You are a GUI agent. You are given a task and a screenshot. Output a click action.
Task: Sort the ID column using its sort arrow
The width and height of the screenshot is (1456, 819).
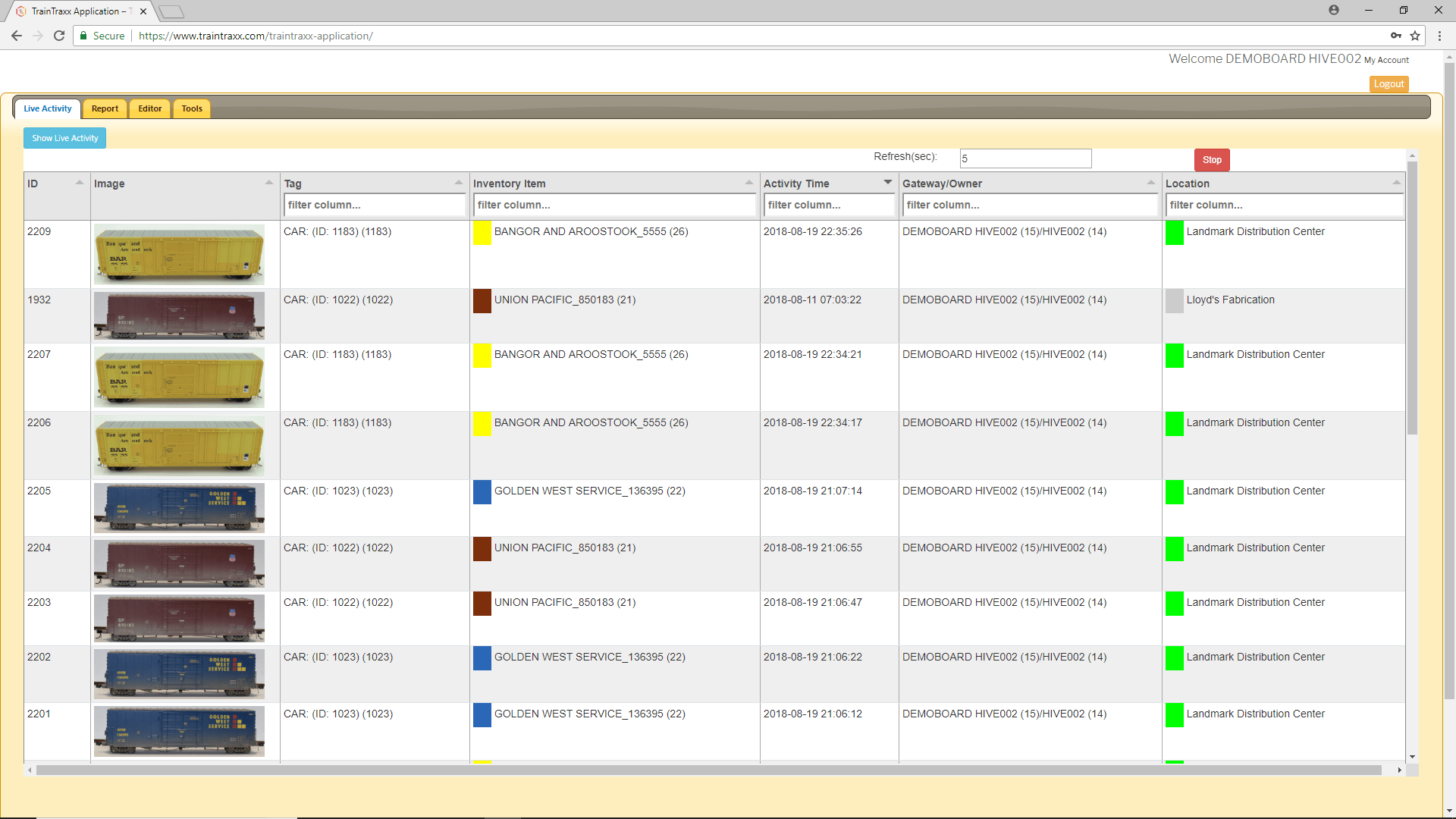pyautogui.click(x=80, y=182)
